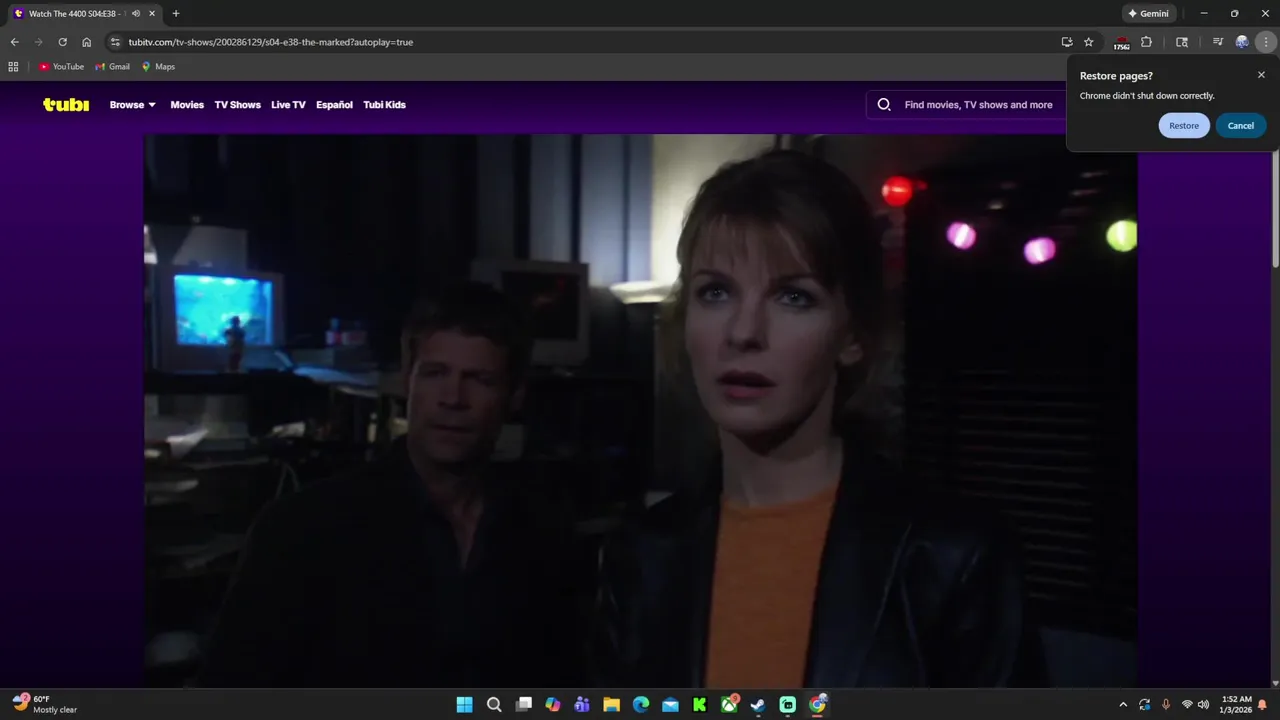
Task: Click the Tubi logo
Action: (x=66, y=104)
